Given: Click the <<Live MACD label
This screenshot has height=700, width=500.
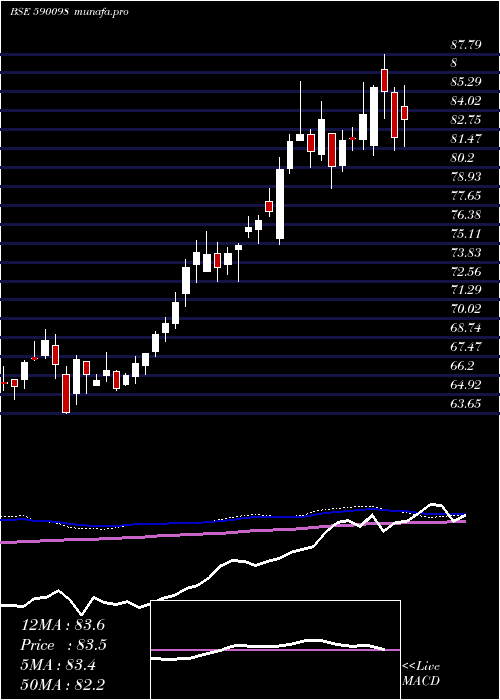Looking at the screenshot, I should tap(421, 674).
